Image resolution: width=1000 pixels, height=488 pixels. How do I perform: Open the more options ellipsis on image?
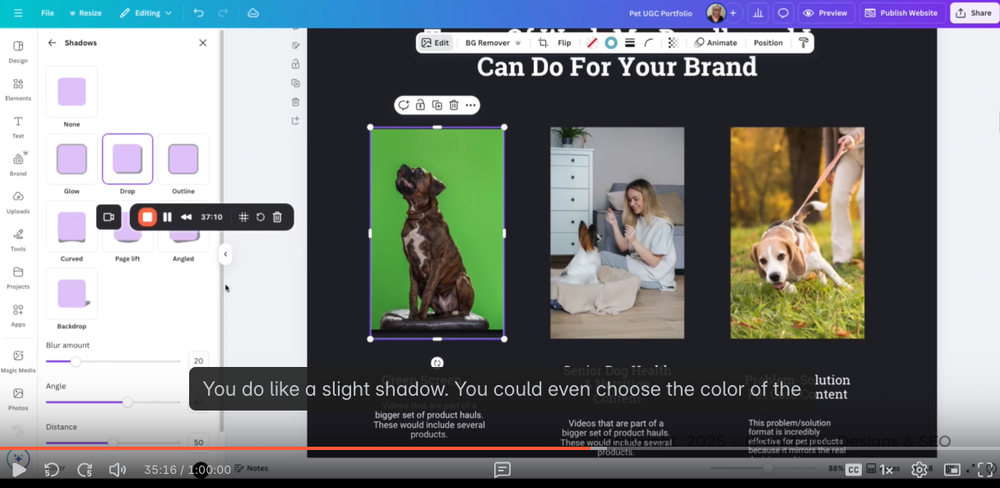[471, 105]
